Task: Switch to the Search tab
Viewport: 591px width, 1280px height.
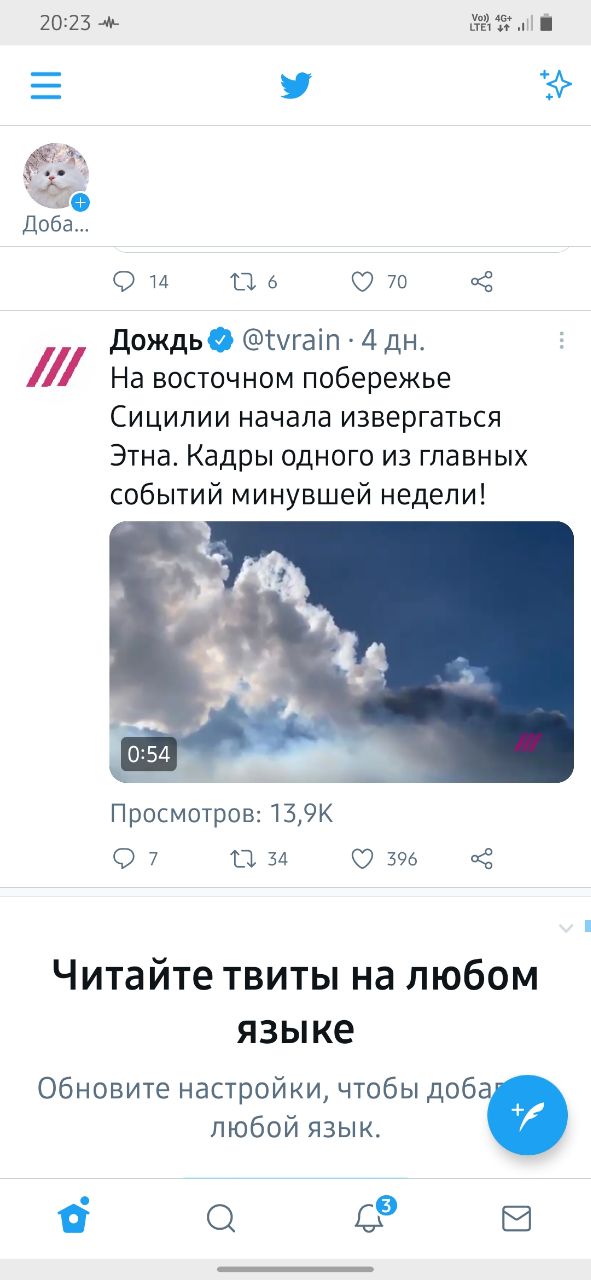Action: pyautogui.click(x=221, y=1218)
